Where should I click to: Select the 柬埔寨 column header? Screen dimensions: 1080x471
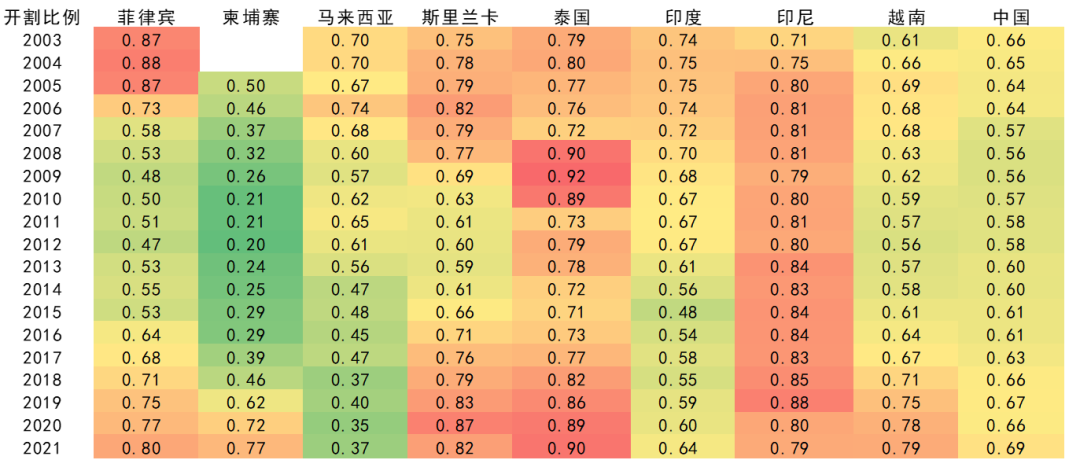[250, 18]
